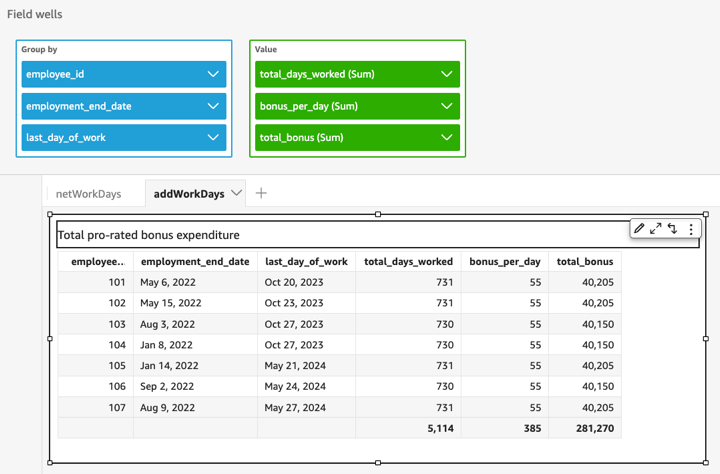Expand employee_id field well dropdown

[213, 74]
